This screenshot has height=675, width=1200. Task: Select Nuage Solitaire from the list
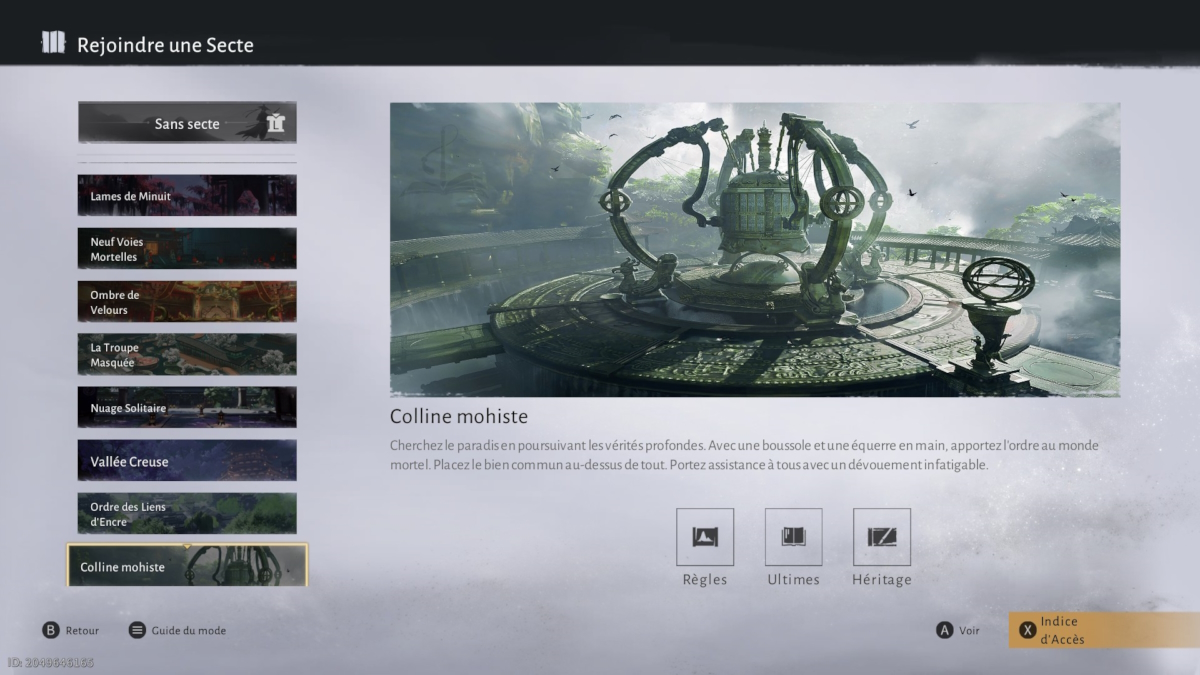point(187,408)
